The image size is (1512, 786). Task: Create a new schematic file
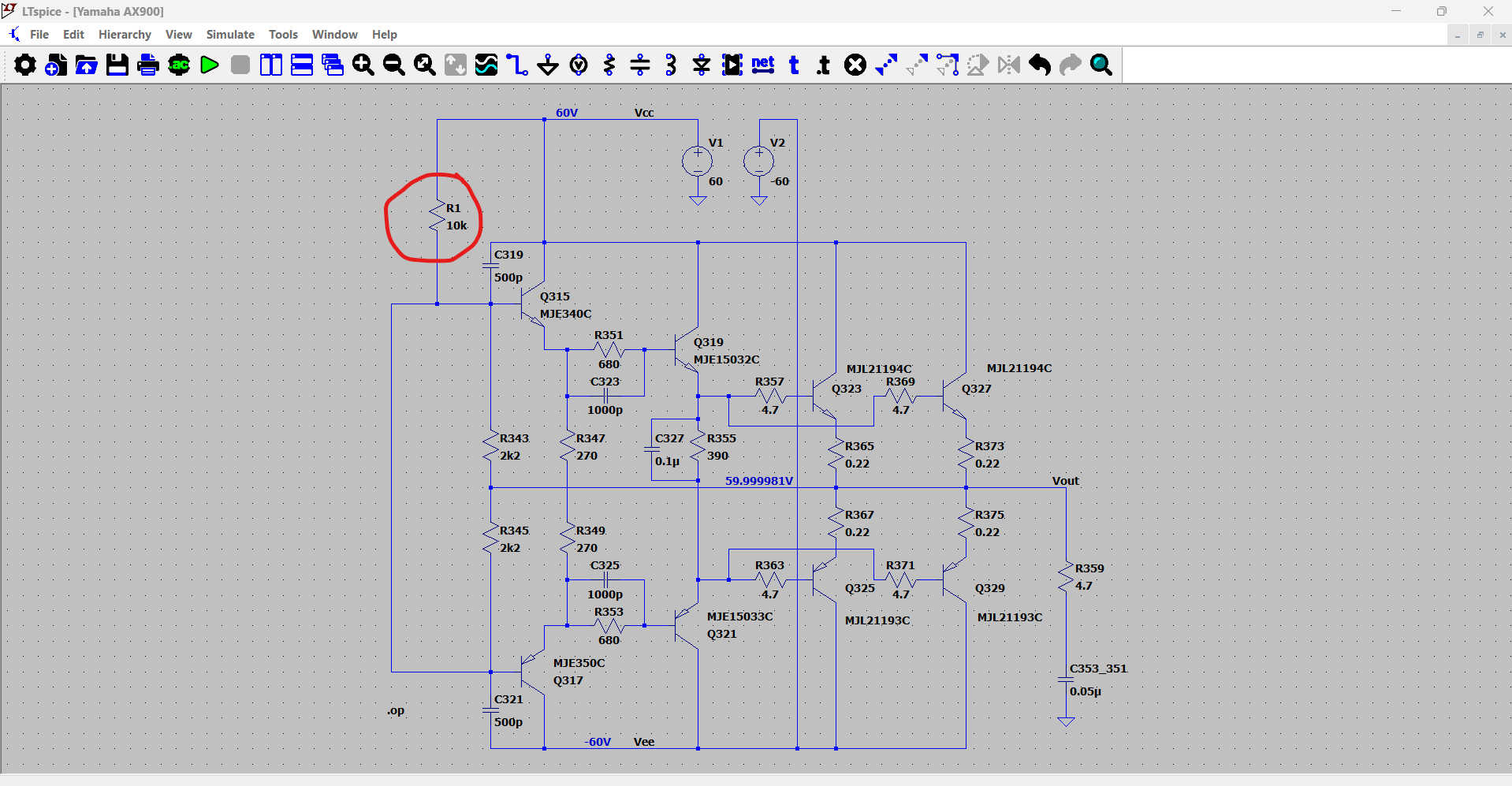[x=56, y=65]
